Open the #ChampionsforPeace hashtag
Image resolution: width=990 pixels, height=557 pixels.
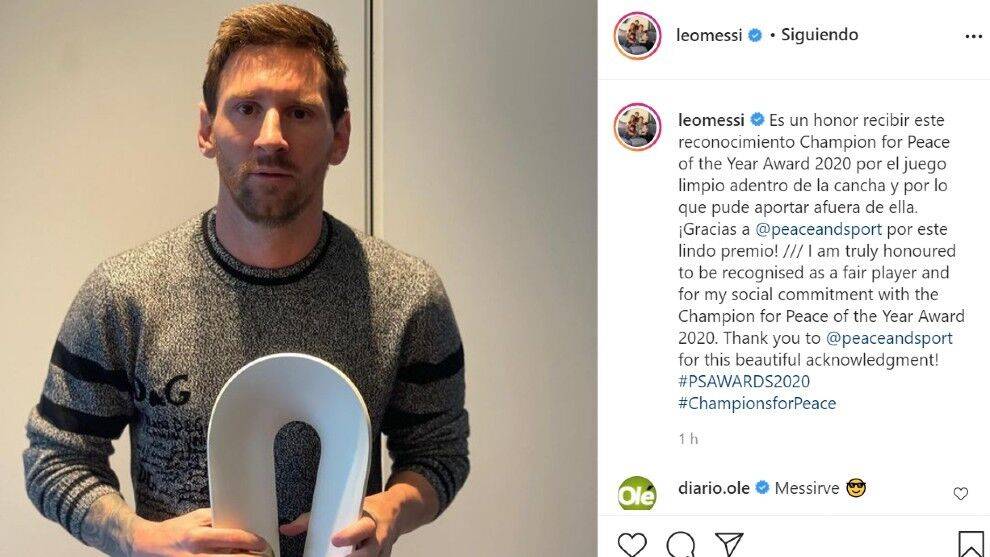coord(757,404)
